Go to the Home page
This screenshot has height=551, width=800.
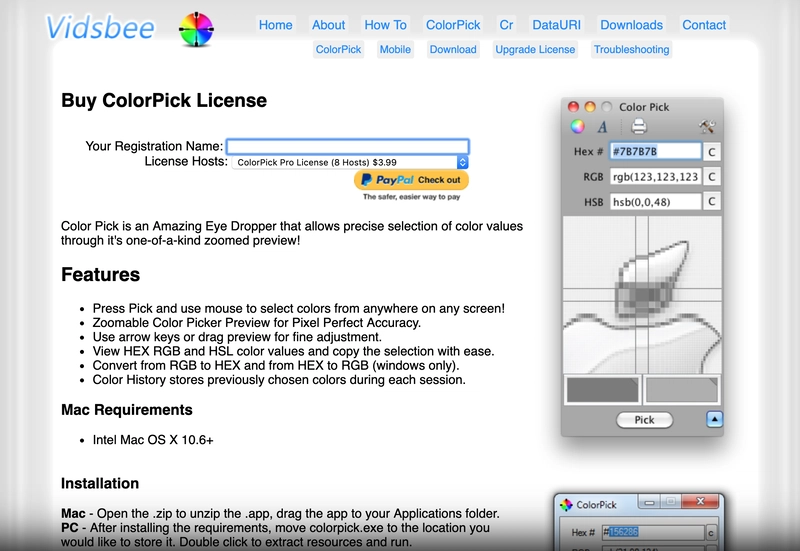click(x=276, y=25)
